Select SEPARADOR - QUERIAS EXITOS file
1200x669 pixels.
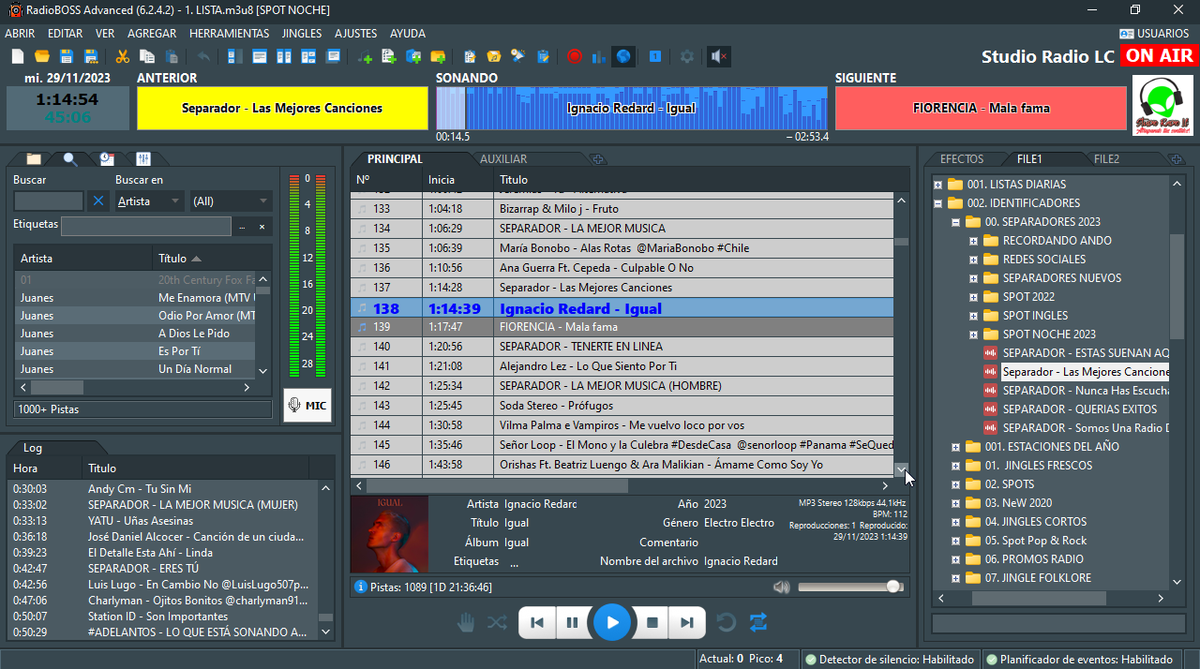[1079, 409]
